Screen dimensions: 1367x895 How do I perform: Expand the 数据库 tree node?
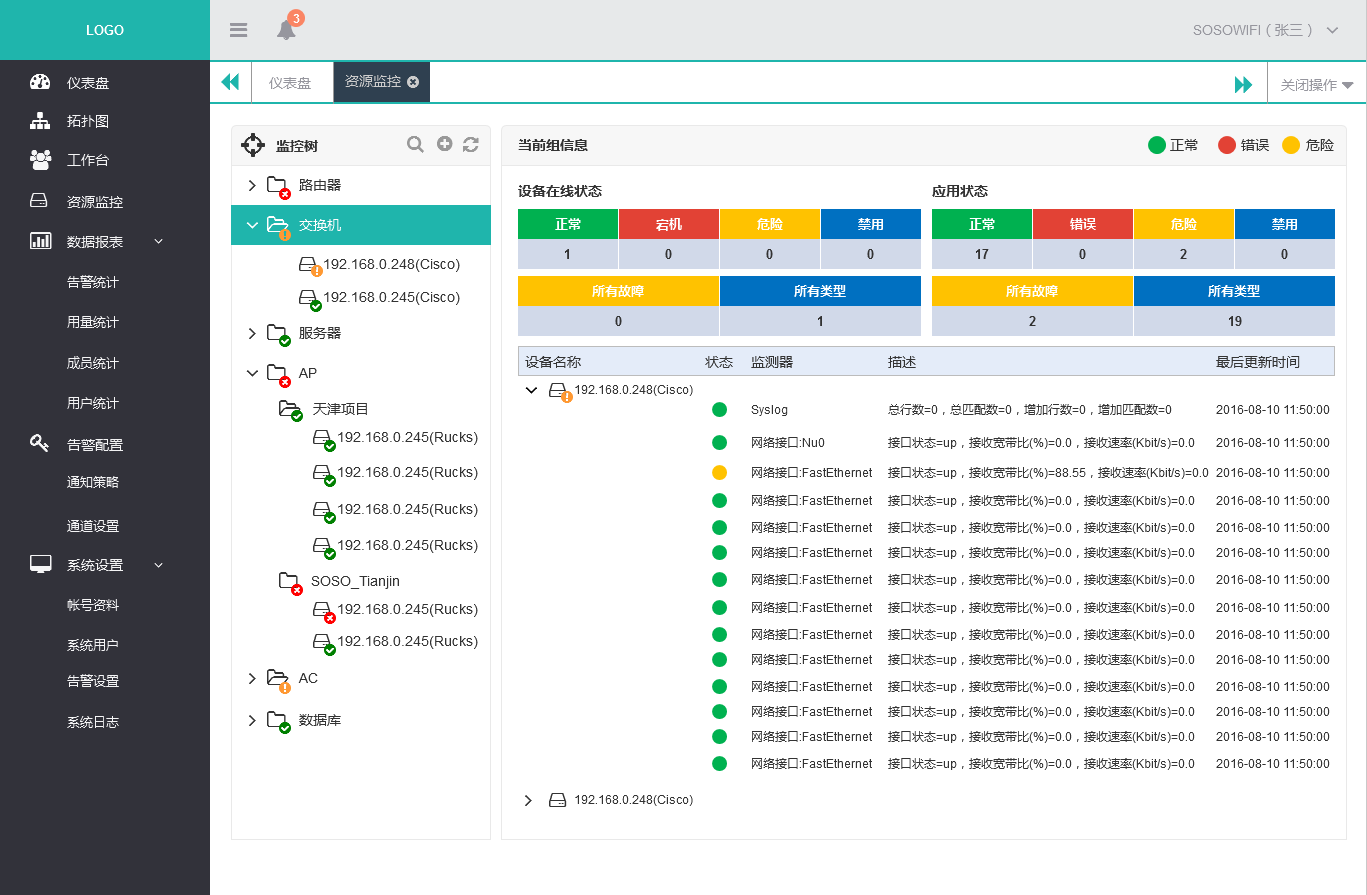(x=252, y=720)
